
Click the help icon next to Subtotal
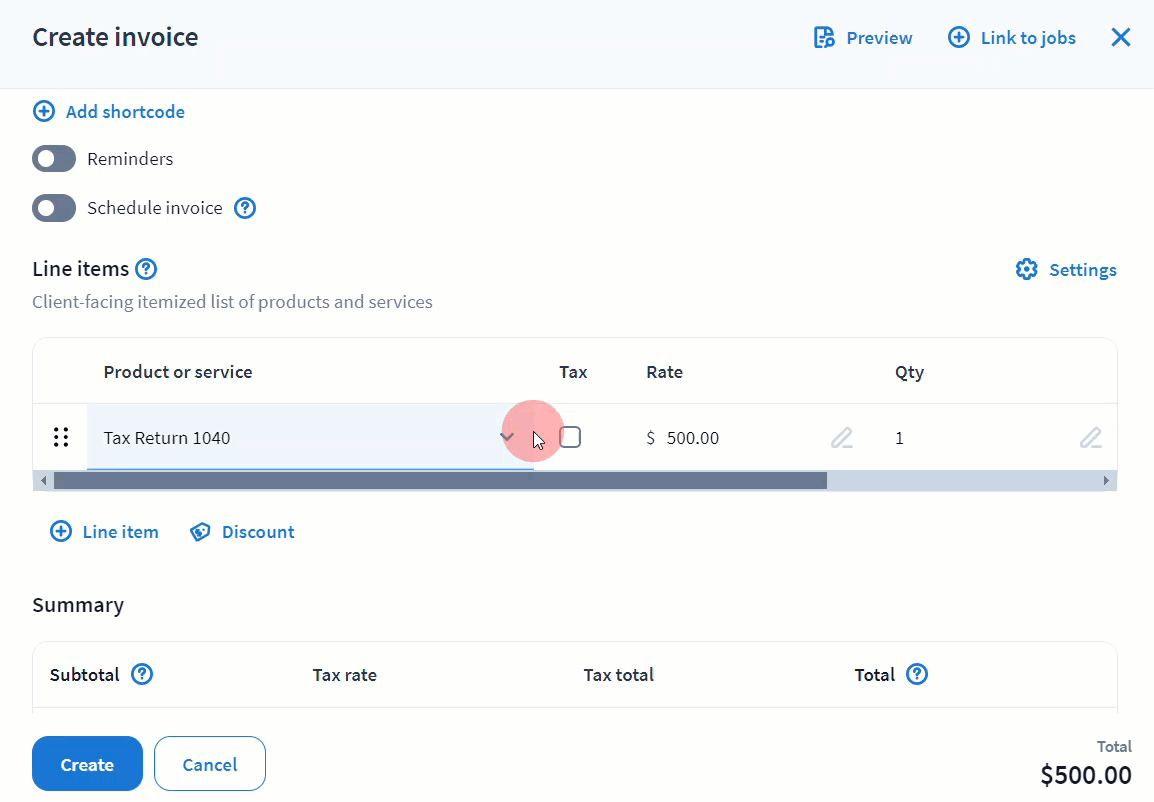tap(142, 674)
